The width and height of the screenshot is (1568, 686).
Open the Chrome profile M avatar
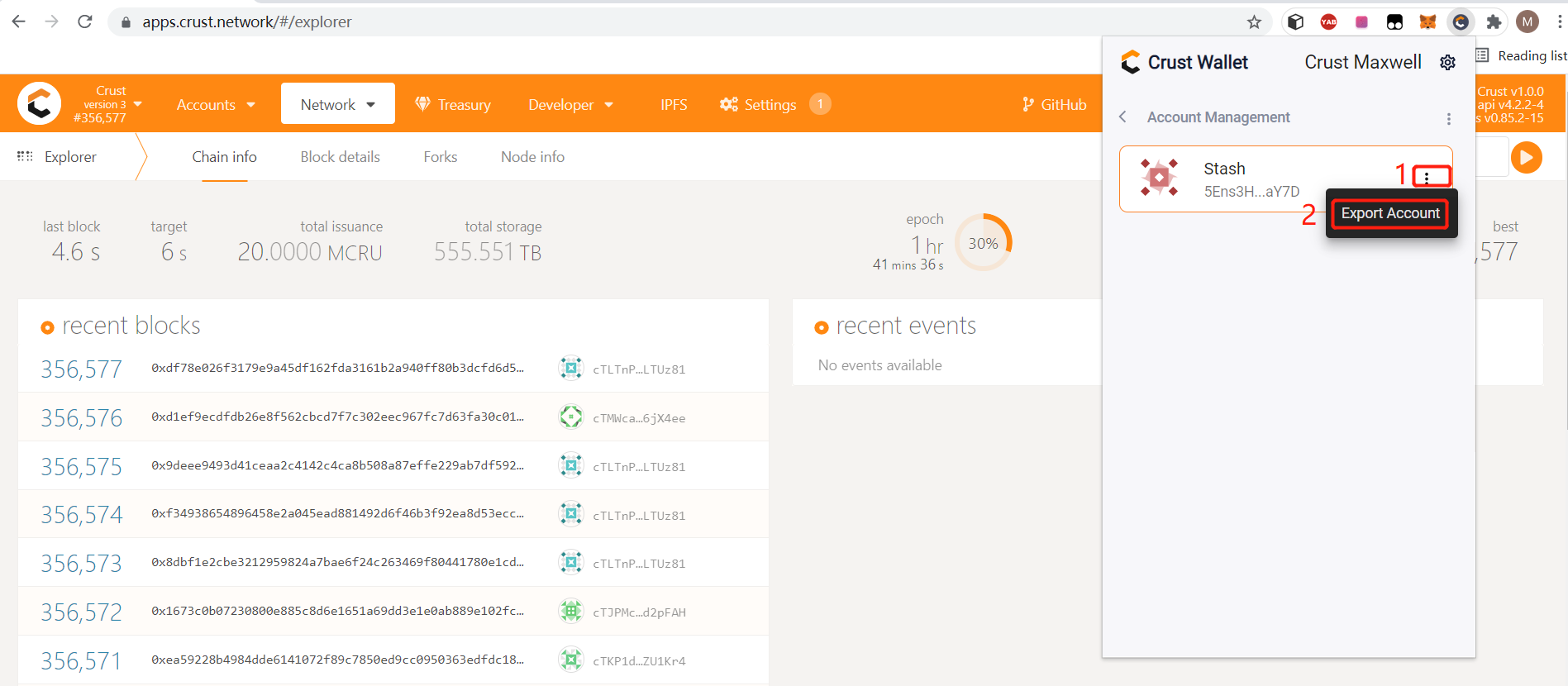(1527, 22)
